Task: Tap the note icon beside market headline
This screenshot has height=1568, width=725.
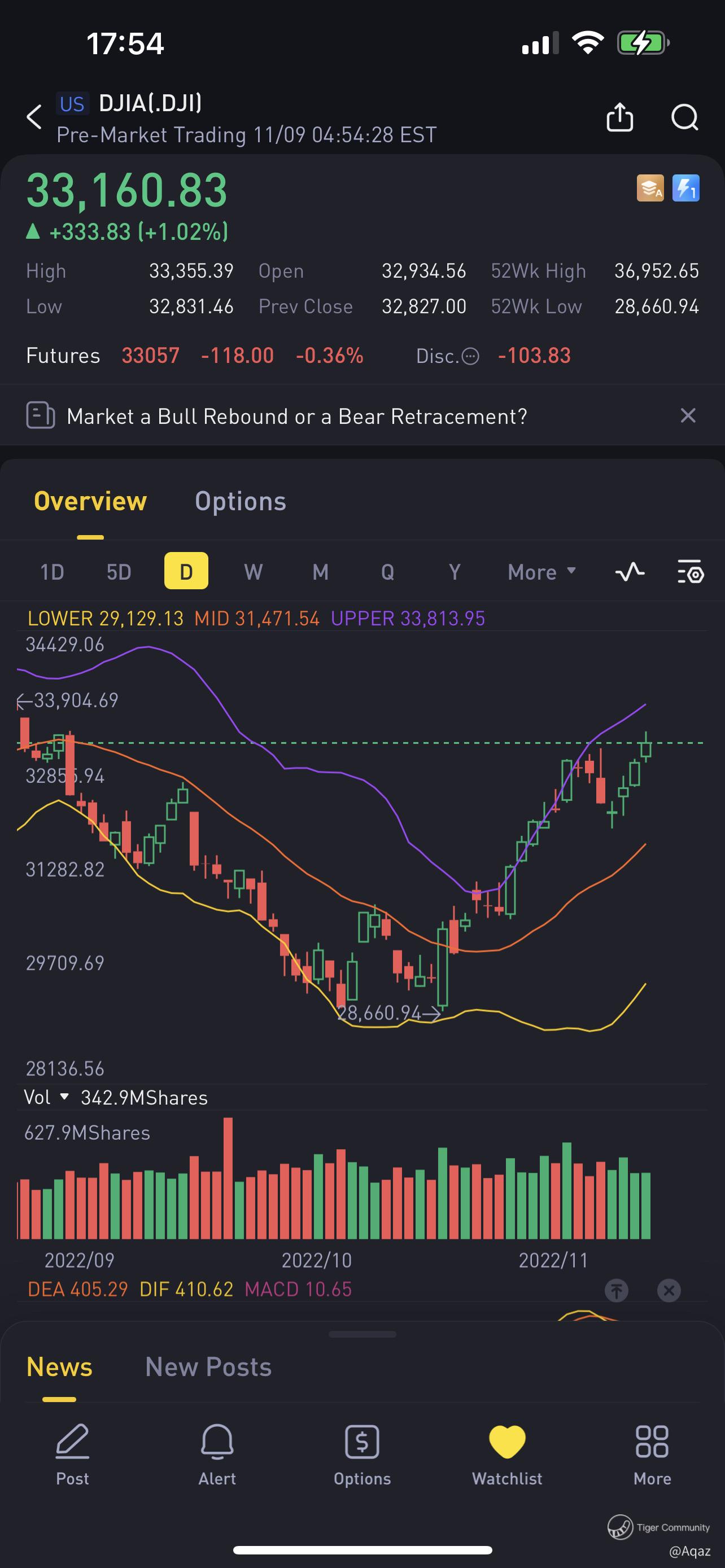Action: 41,416
